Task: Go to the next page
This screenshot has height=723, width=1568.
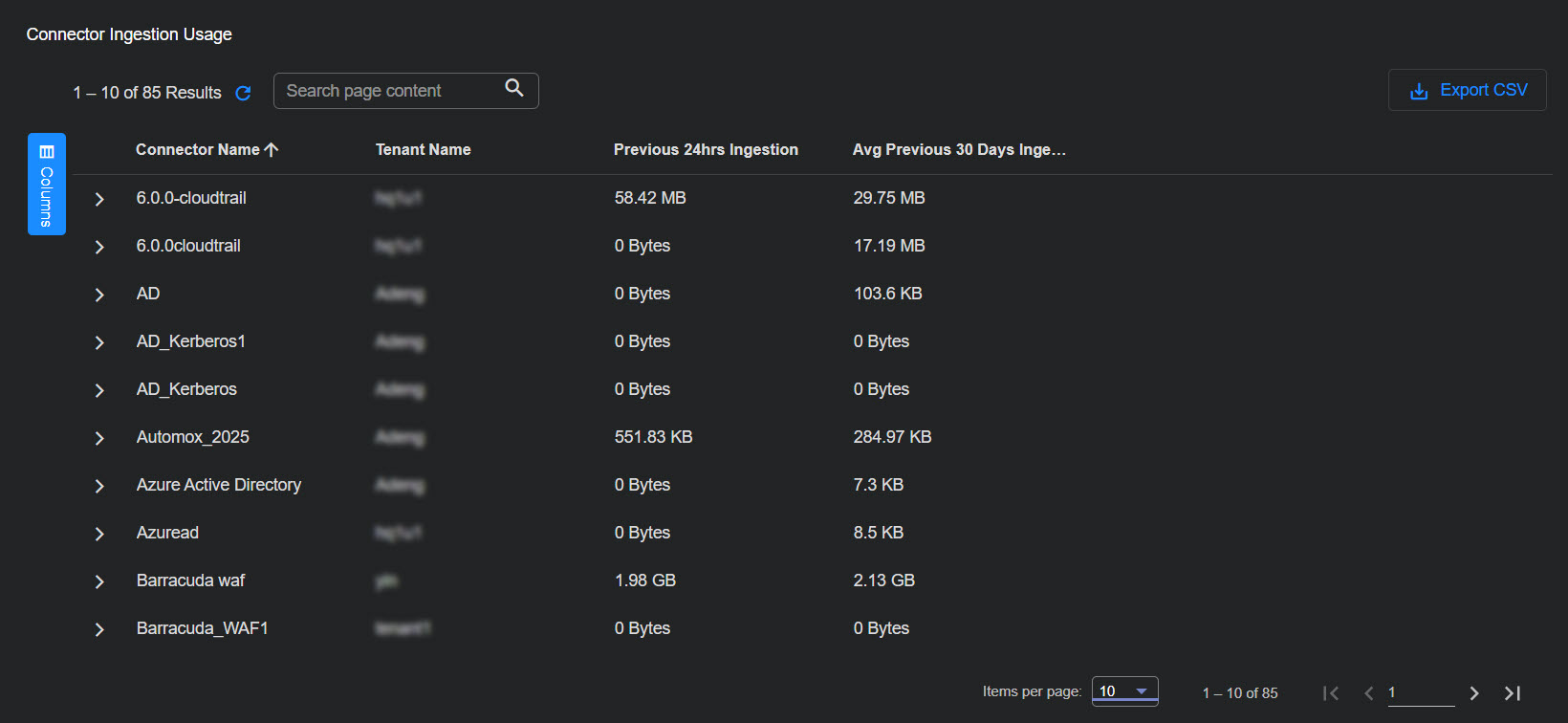Action: click(1473, 693)
